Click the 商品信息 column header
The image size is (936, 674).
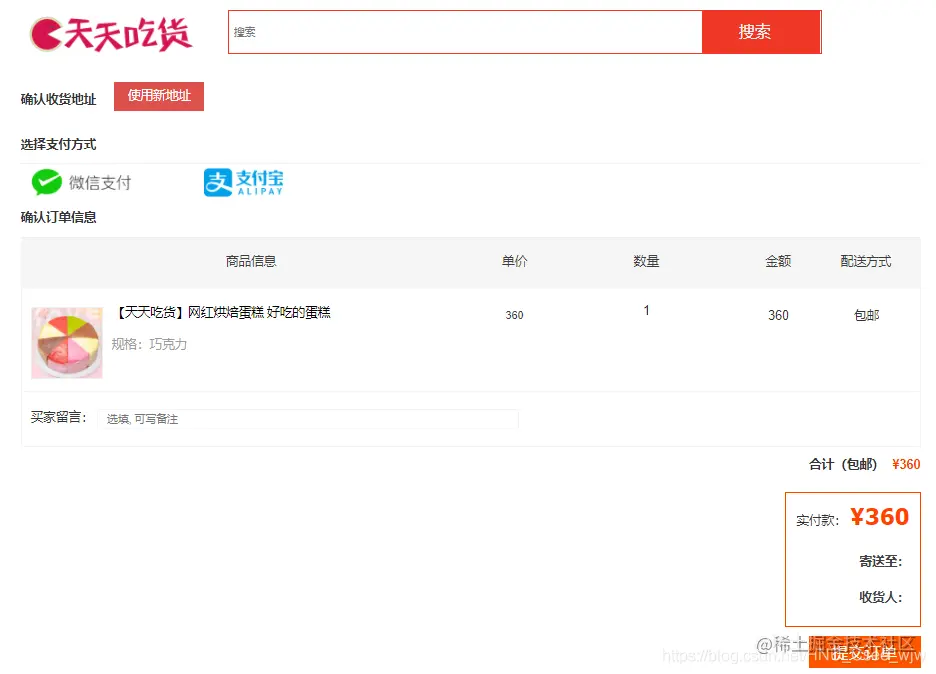[x=251, y=261]
